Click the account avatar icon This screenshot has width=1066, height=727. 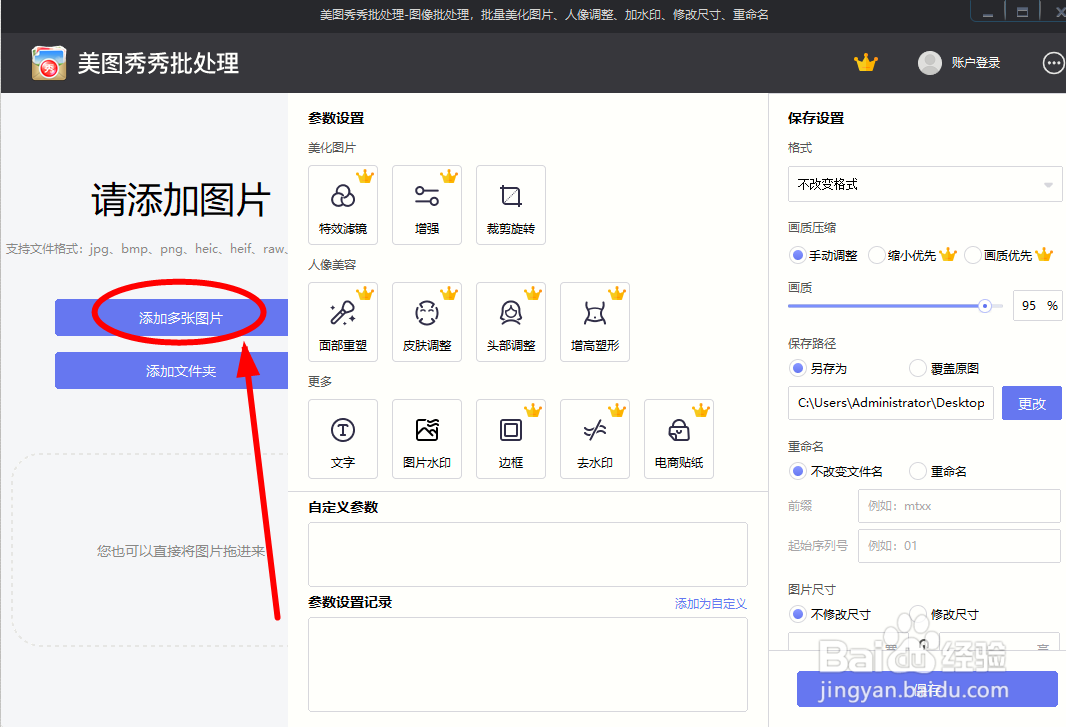point(929,63)
